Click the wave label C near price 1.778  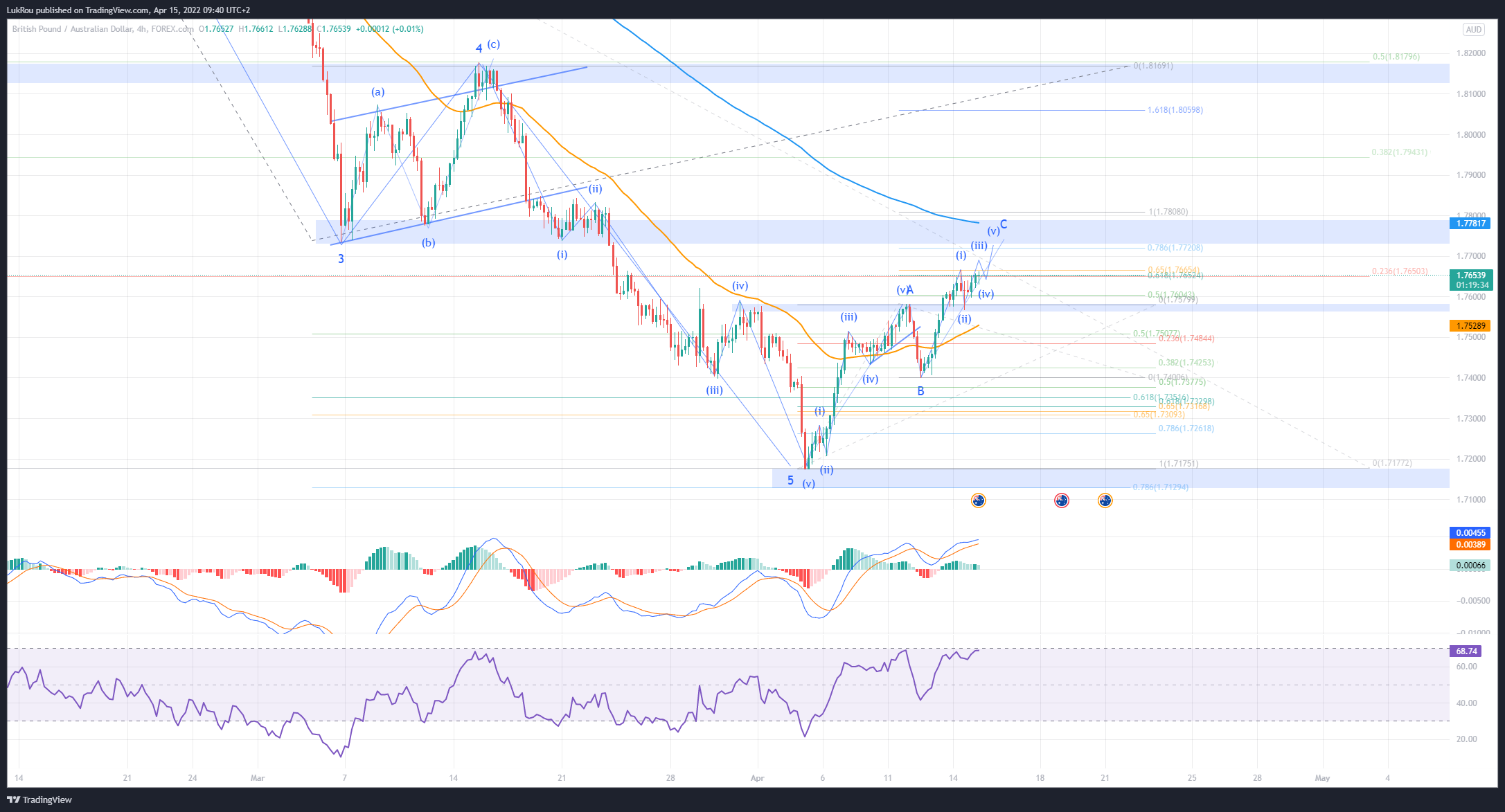pos(1004,224)
